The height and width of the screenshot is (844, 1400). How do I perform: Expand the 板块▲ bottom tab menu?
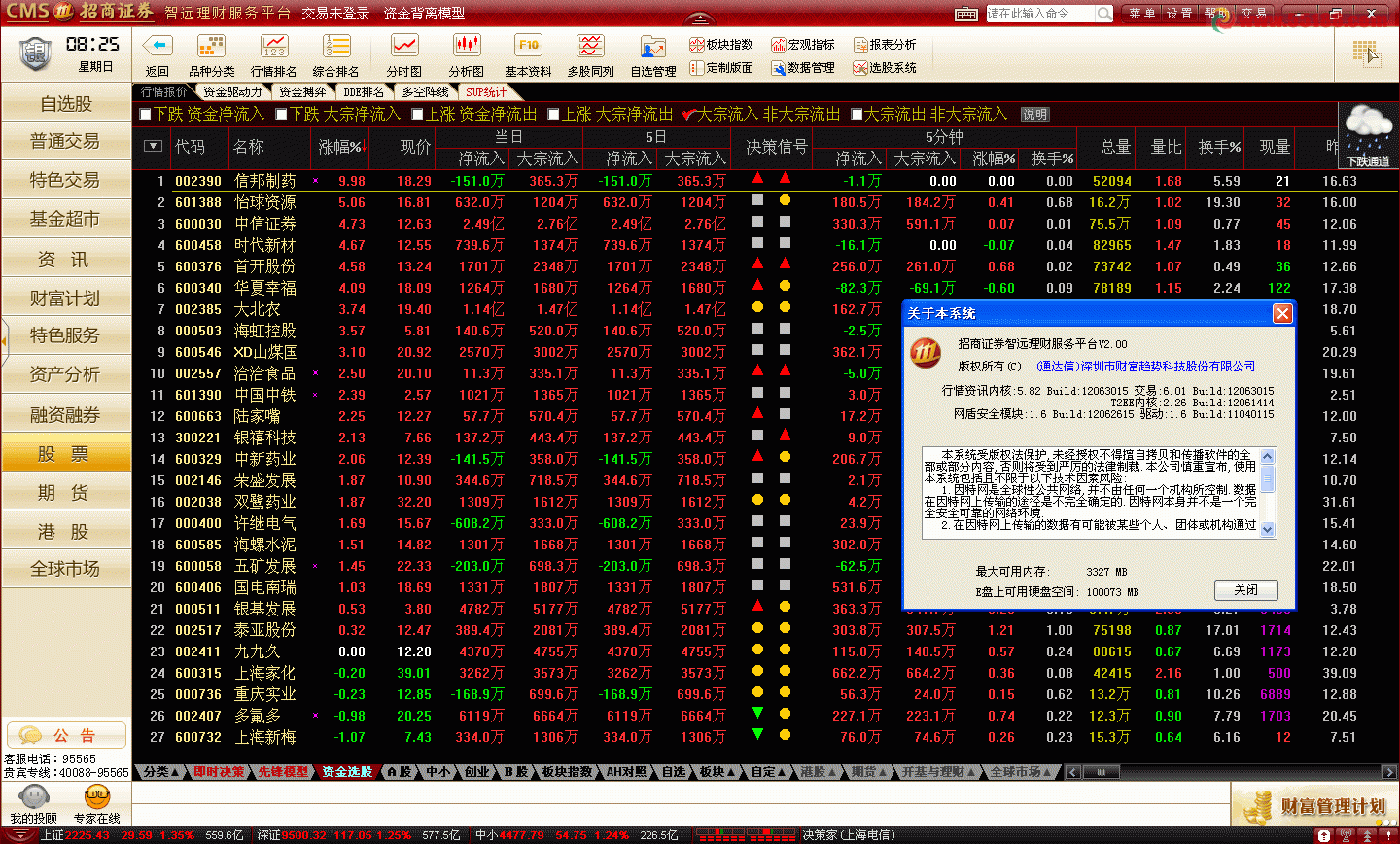tap(718, 772)
